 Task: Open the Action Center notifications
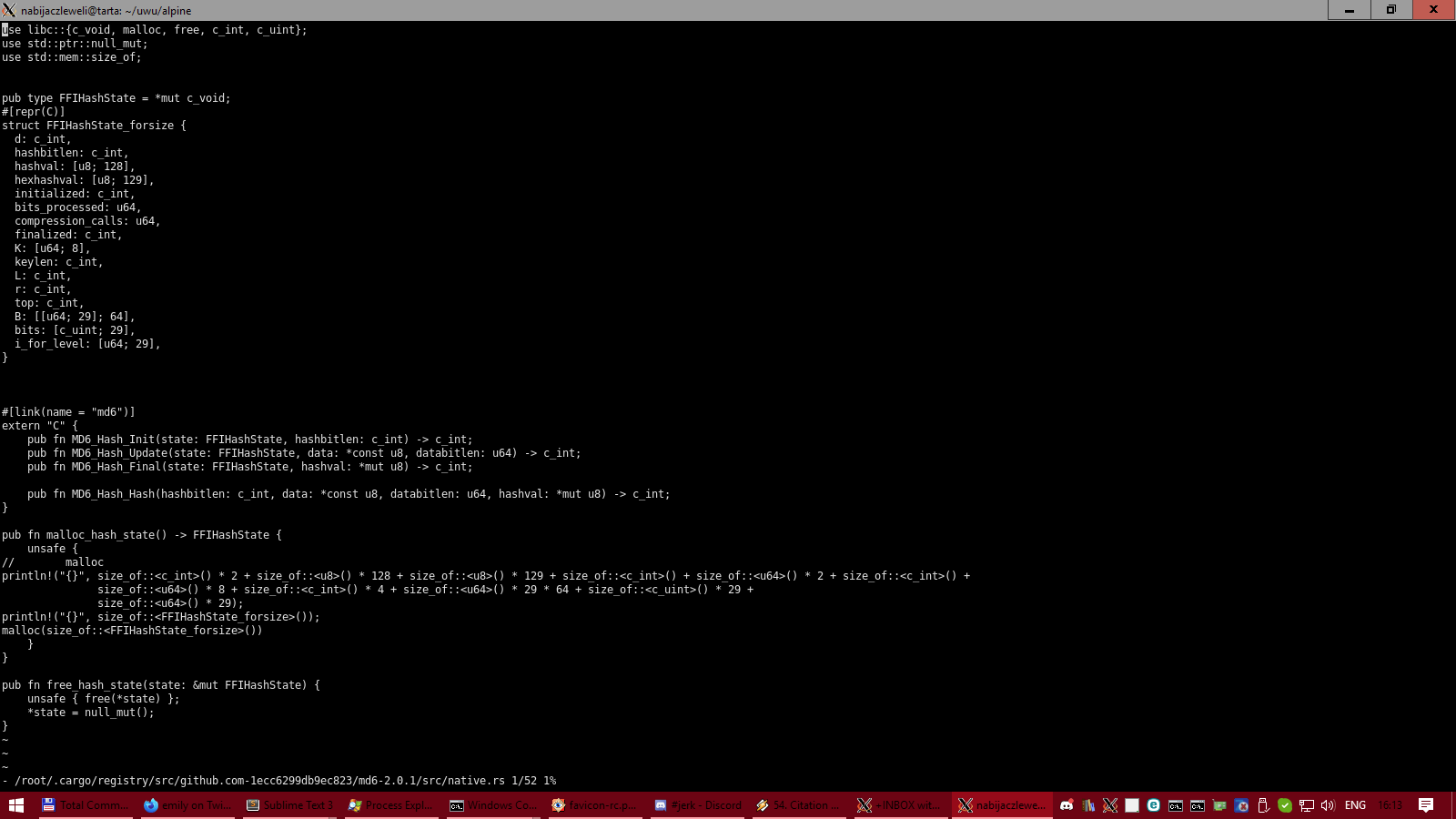pyautogui.click(x=1426, y=805)
